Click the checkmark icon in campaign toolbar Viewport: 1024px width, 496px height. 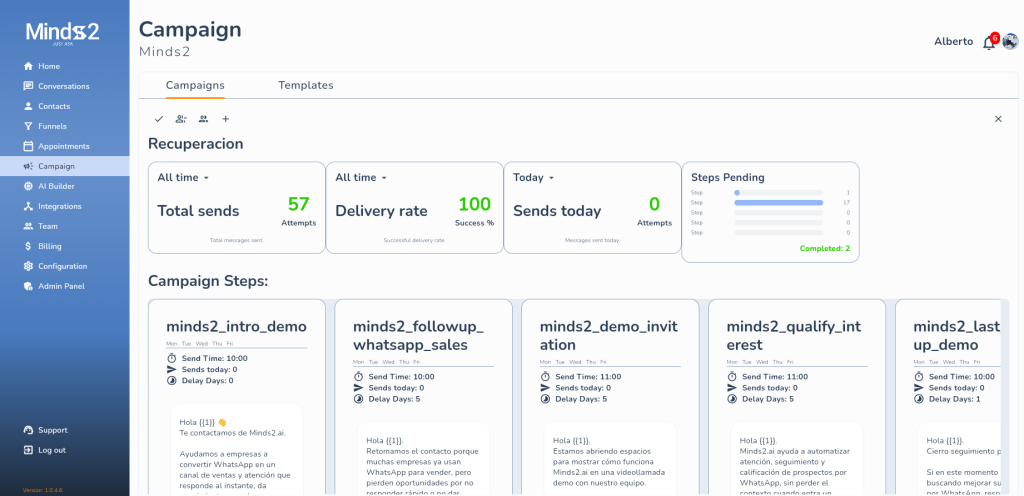pyautogui.click(x=159, y=119)
